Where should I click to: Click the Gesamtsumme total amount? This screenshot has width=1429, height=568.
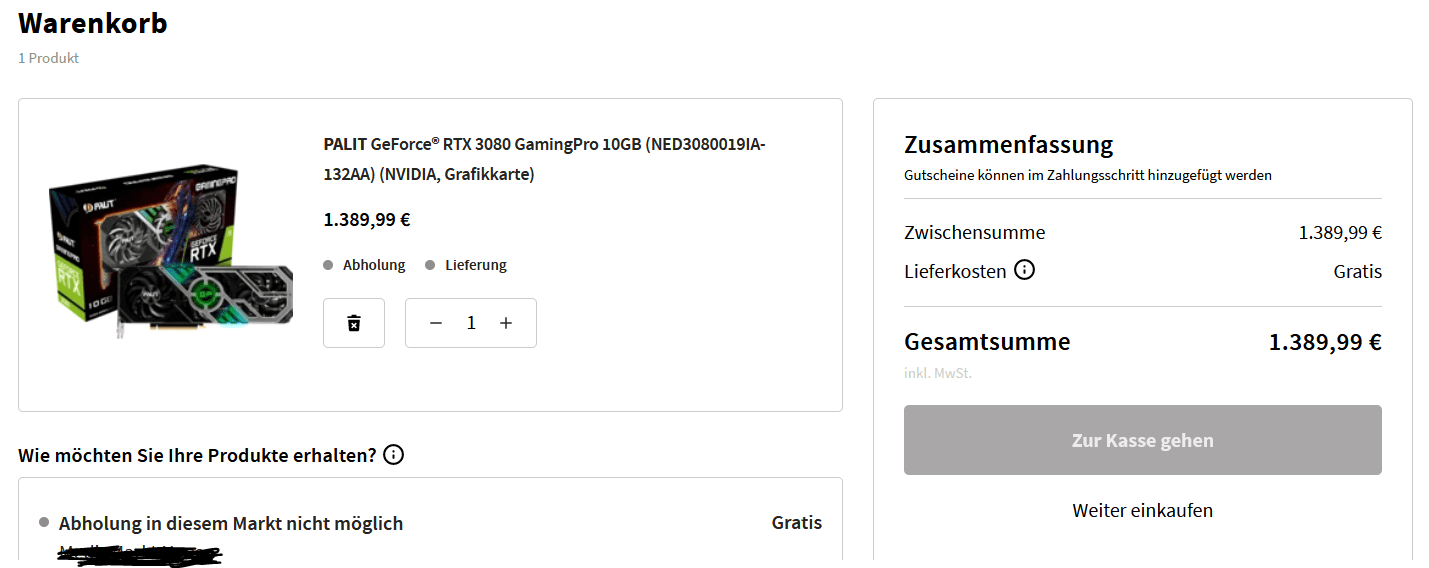(x=1325, y=342)
